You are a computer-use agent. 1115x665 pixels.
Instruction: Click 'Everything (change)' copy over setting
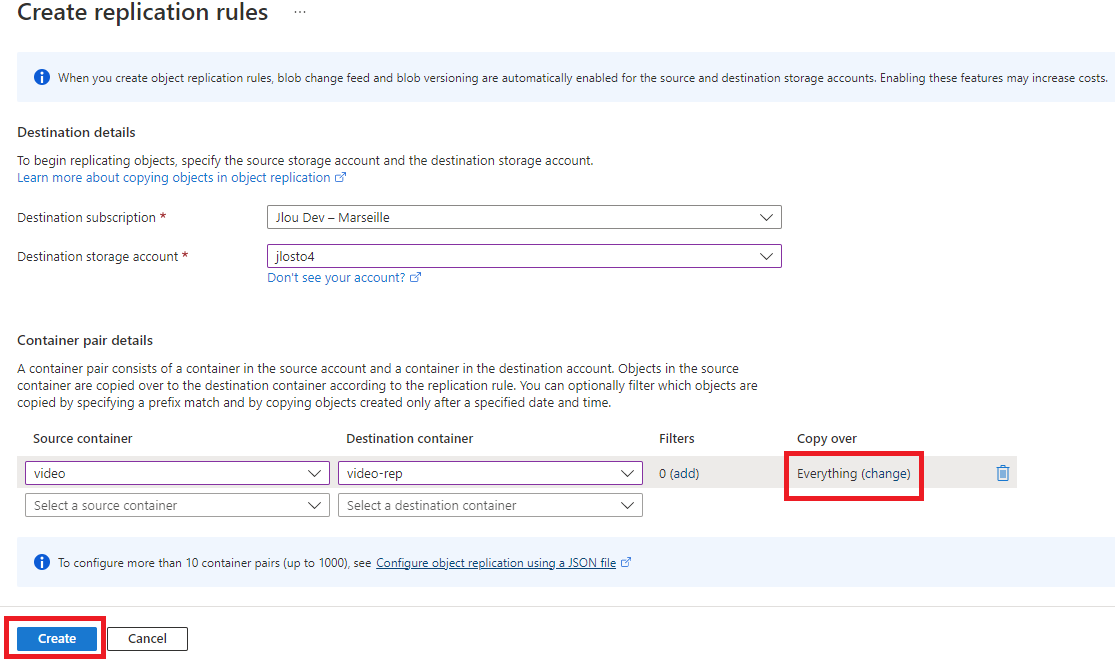point(853,473)
